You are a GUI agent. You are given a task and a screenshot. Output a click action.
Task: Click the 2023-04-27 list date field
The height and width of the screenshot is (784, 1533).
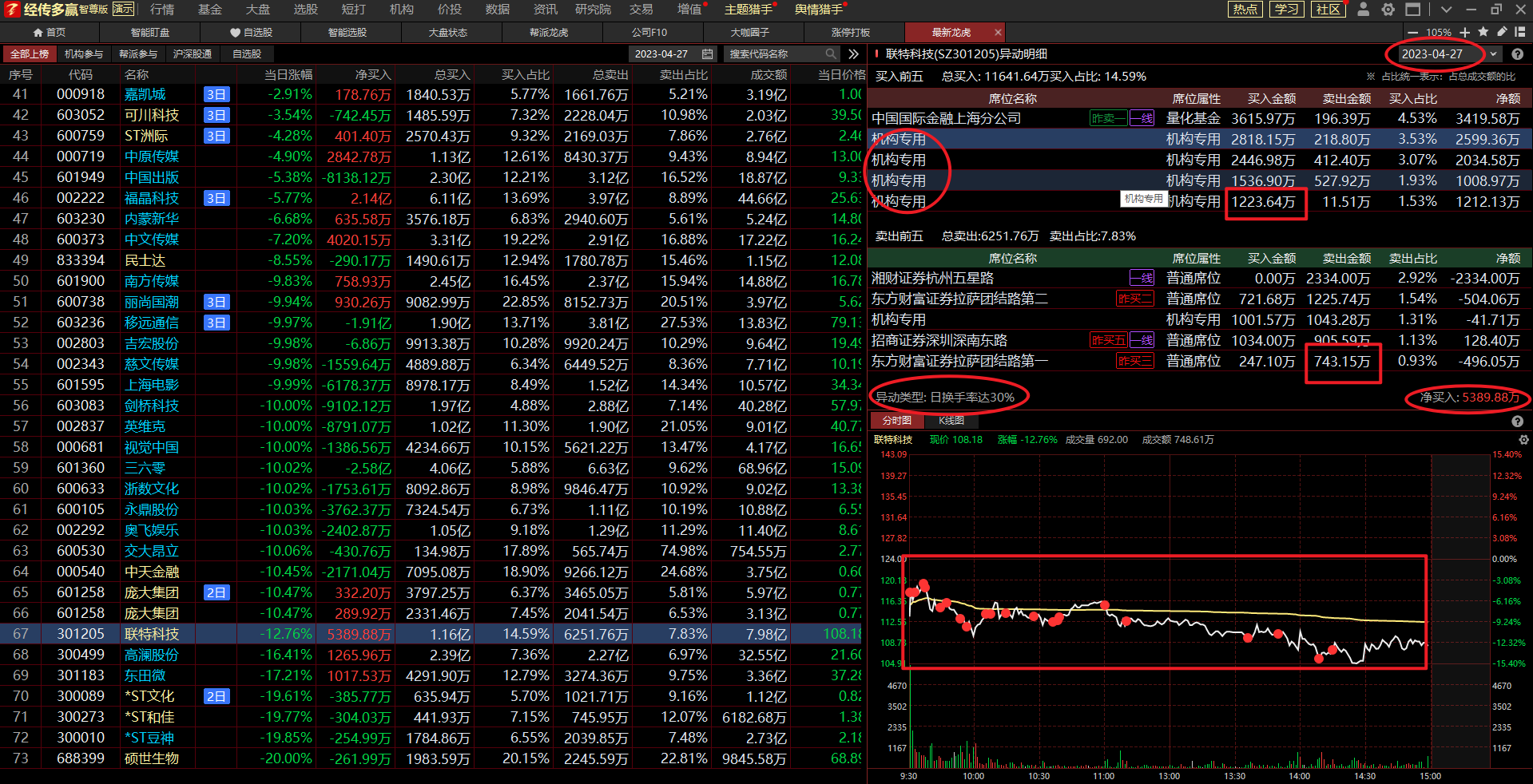pos(673,54)
